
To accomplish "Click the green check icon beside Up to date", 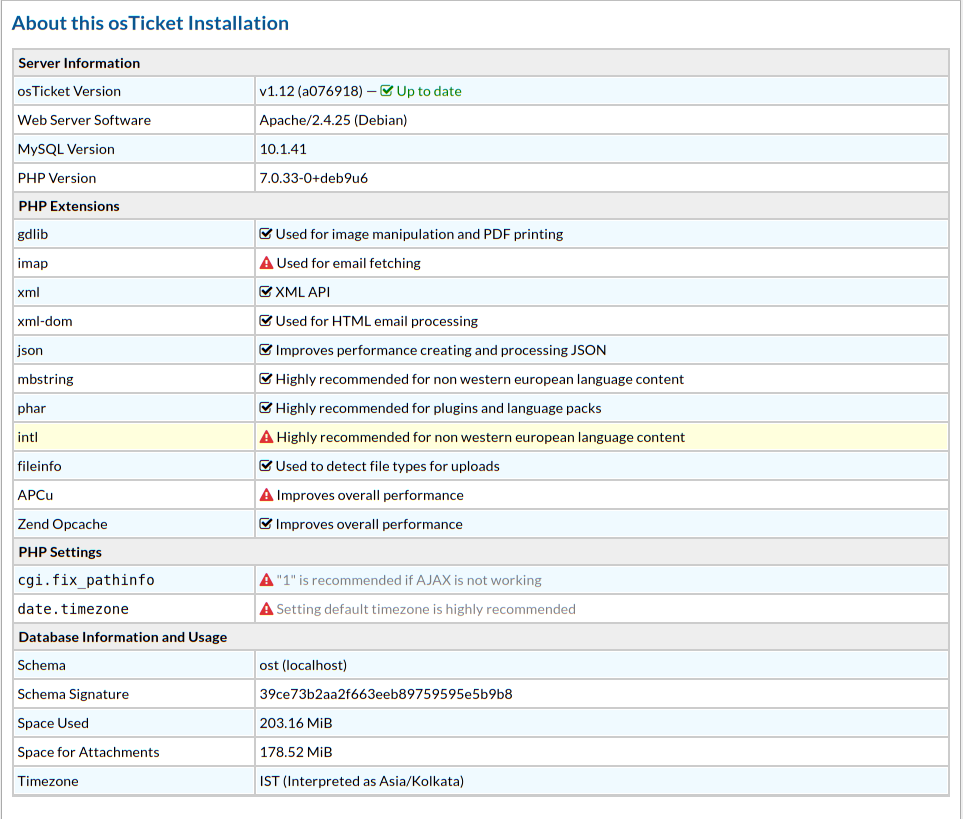I will 387,91.
